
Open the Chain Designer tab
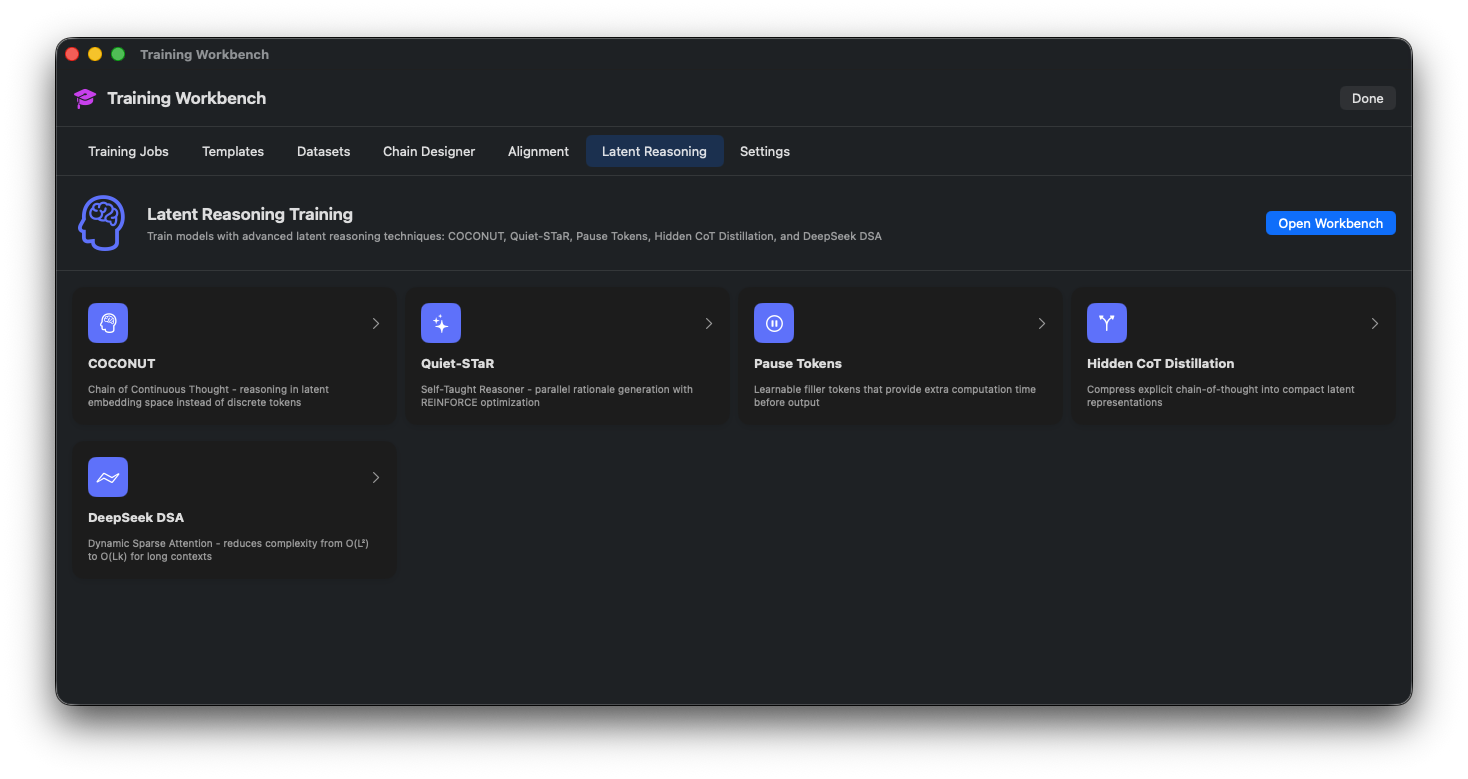tap(429, 151)
